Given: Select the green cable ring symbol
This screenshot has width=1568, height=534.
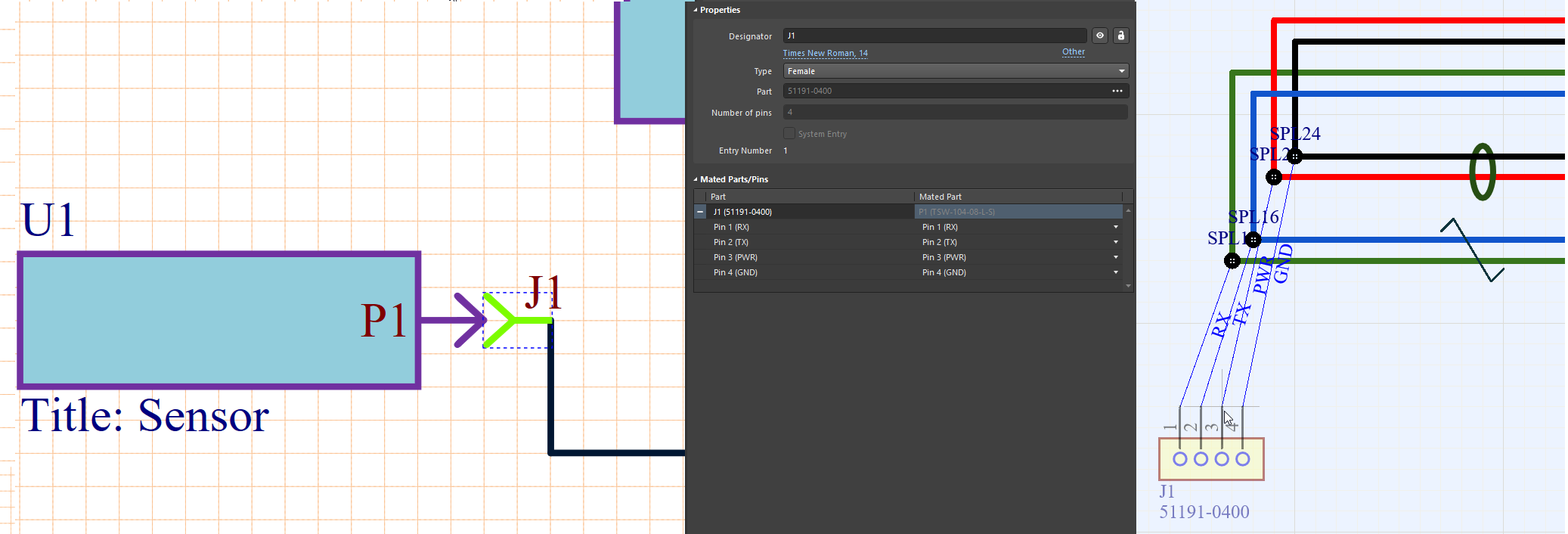Looking at the screenshot, I should [x=1482, y=172].
